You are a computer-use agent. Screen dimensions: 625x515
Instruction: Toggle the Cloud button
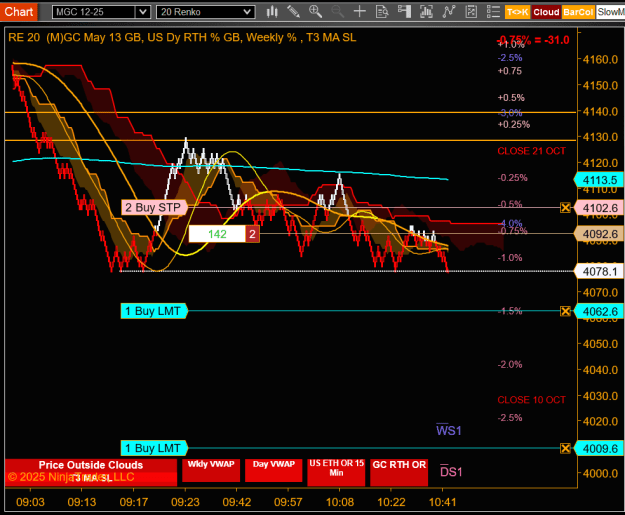(x=546, y=12)
